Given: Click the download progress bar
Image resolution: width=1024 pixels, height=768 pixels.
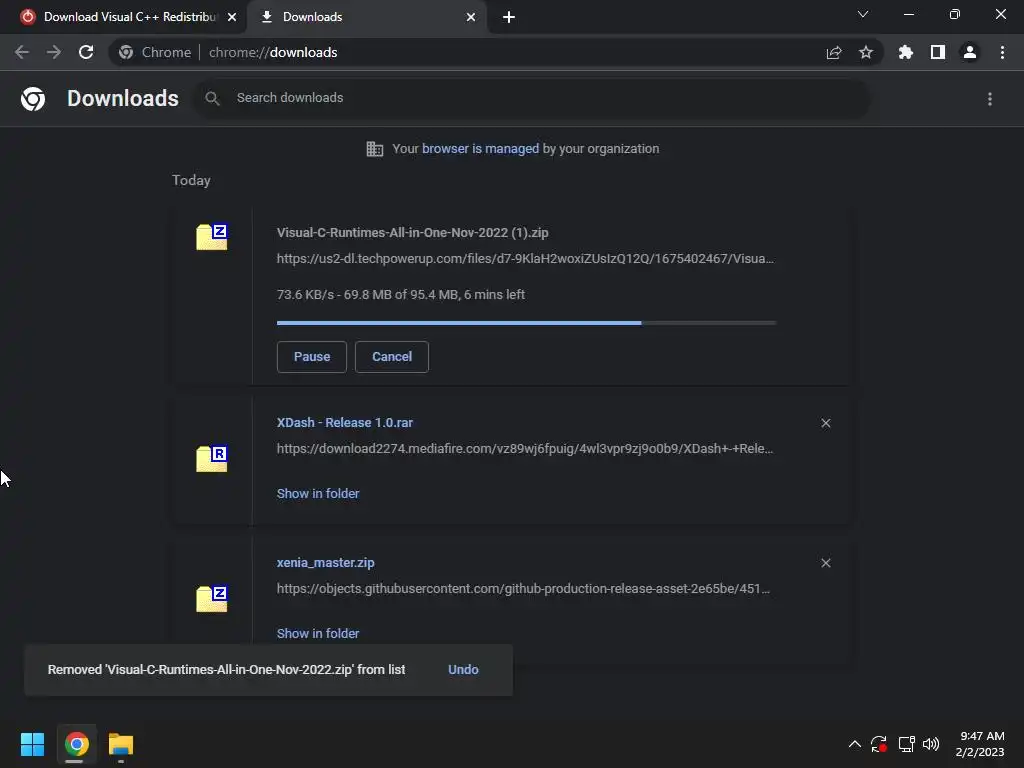Looking at the screenshot, I should pyautogui.click(x=526, y=323).
